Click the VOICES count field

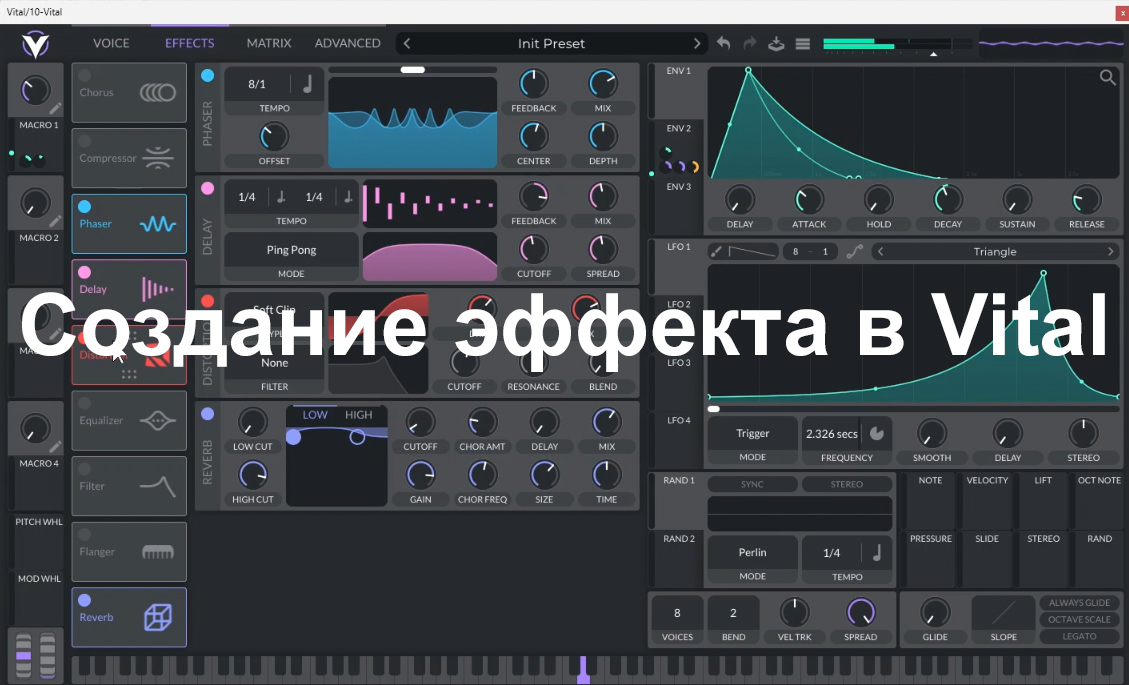coord(677,613)
